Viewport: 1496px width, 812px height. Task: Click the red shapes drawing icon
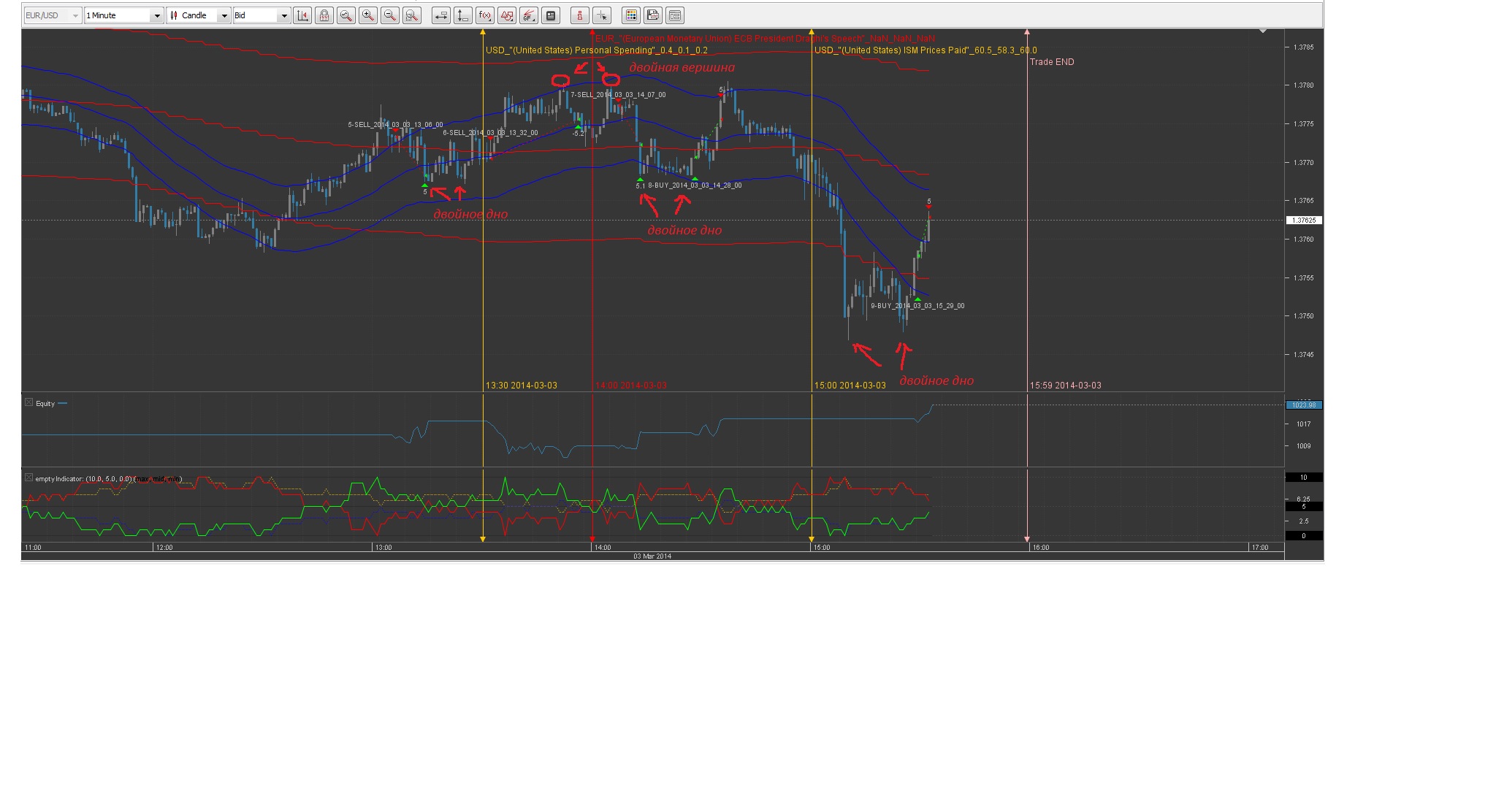tap(507, 15)
